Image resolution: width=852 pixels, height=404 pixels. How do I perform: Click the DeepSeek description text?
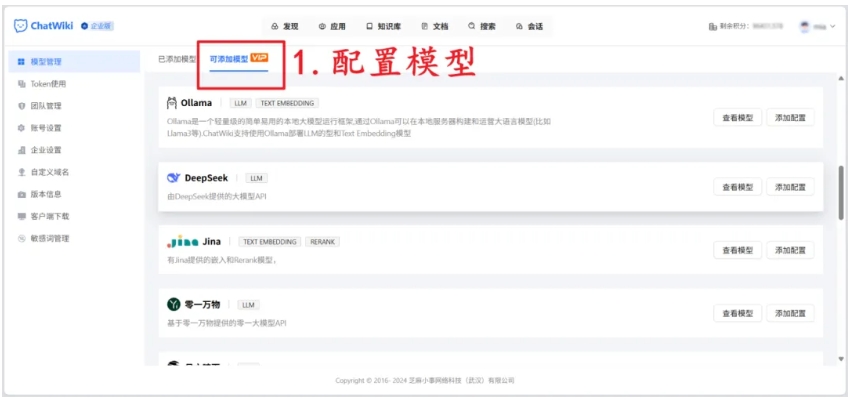[217, 197]
